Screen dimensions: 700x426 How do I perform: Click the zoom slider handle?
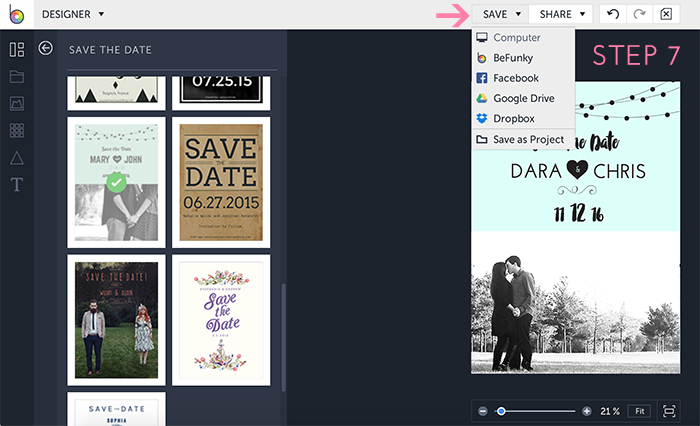[501, 411]
